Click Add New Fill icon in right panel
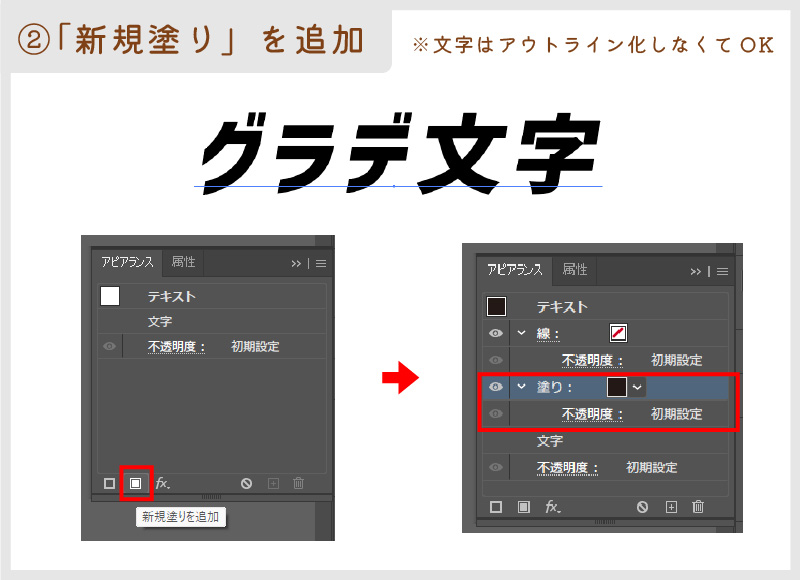 click(x=523, y=507)
